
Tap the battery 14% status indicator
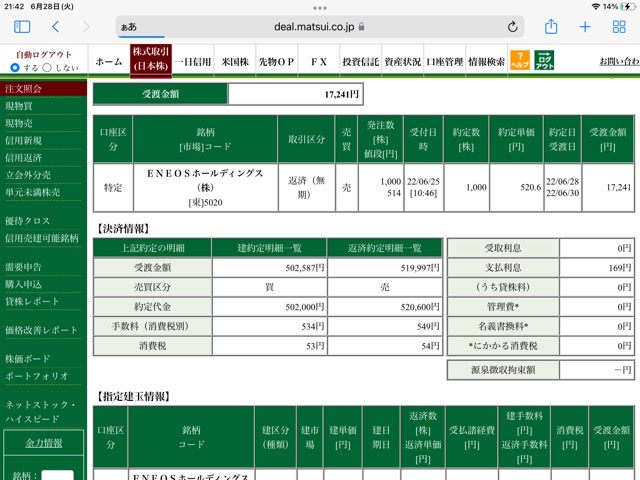619,7
